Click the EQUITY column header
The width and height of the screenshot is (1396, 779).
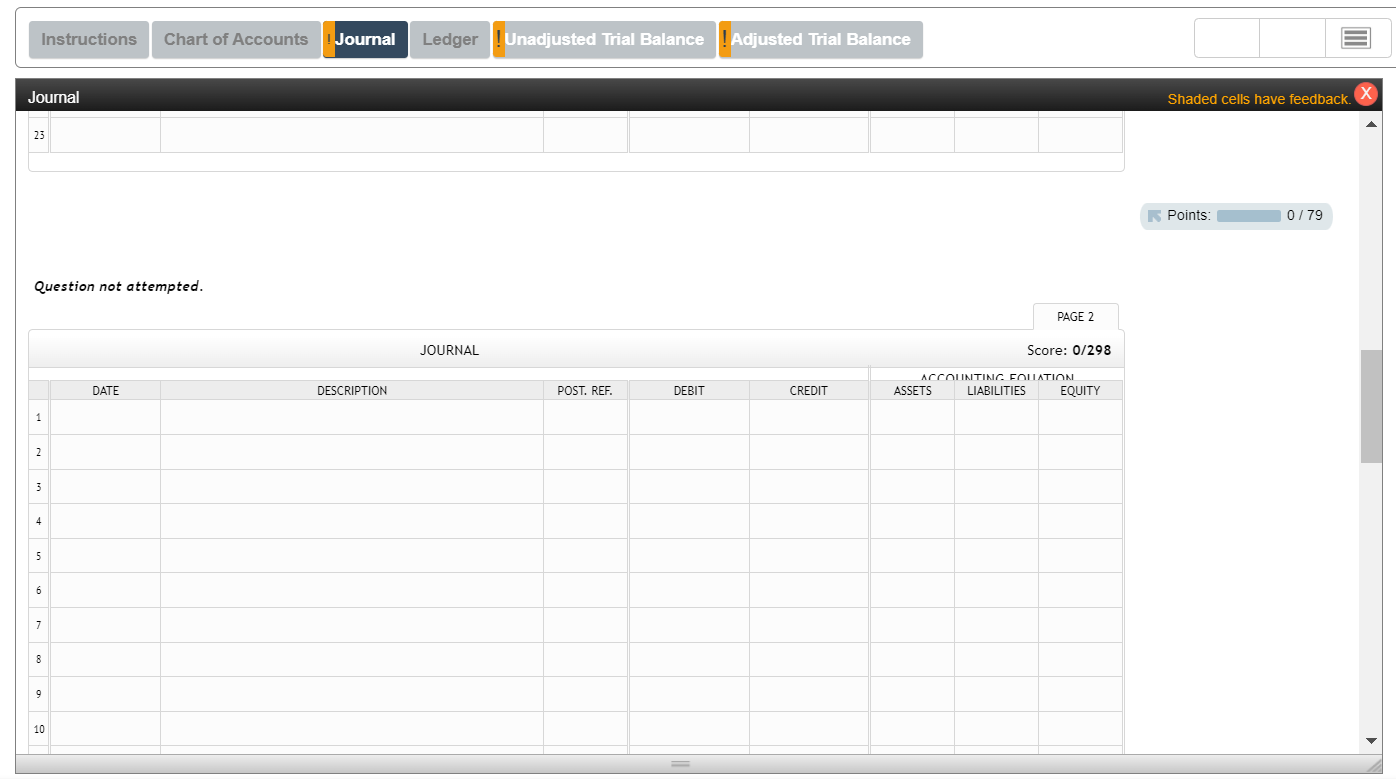pyautogui.click(x=1080, y=391)
